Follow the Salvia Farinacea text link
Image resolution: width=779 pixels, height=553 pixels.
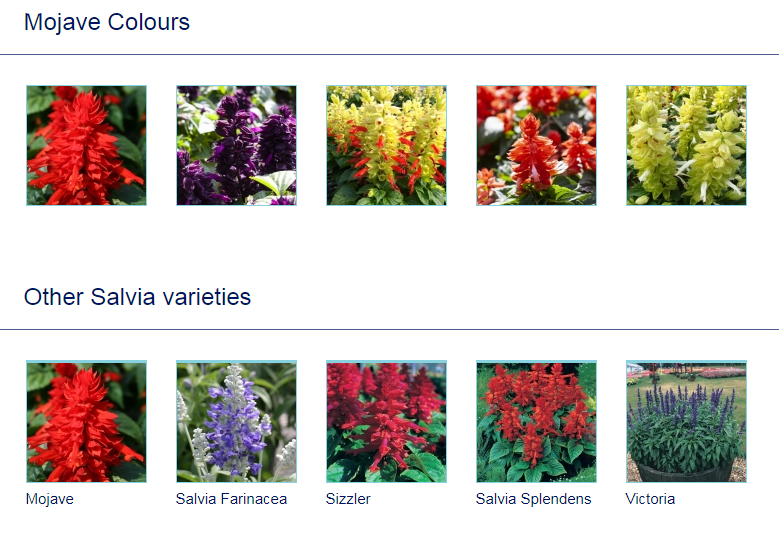pyautogui.click(x=232, y=499)
